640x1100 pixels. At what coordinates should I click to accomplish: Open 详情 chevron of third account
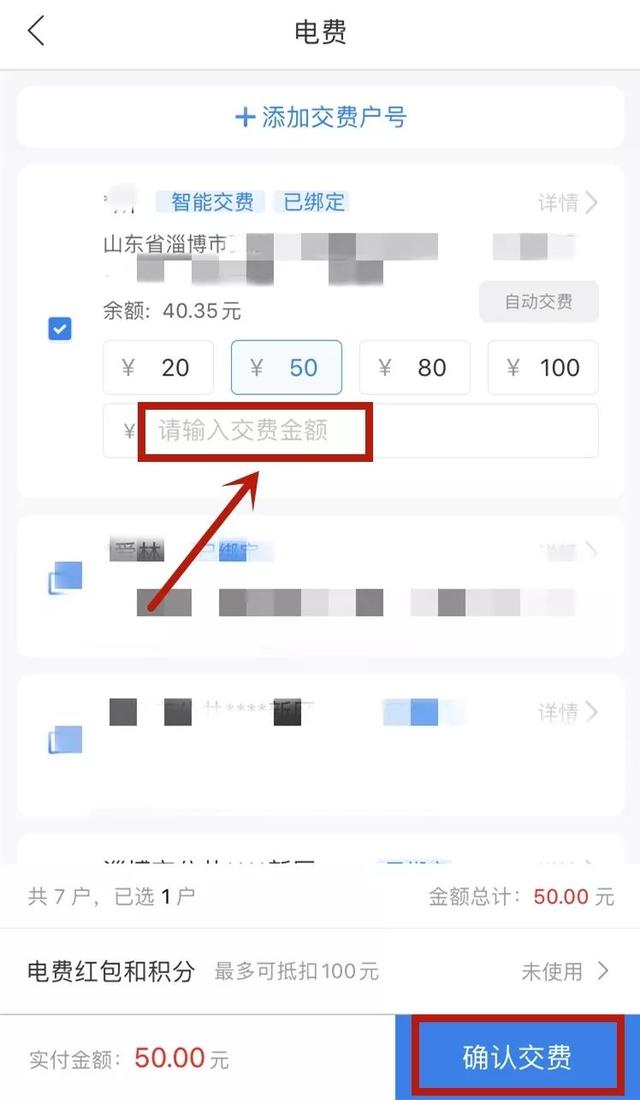[592, 712]
